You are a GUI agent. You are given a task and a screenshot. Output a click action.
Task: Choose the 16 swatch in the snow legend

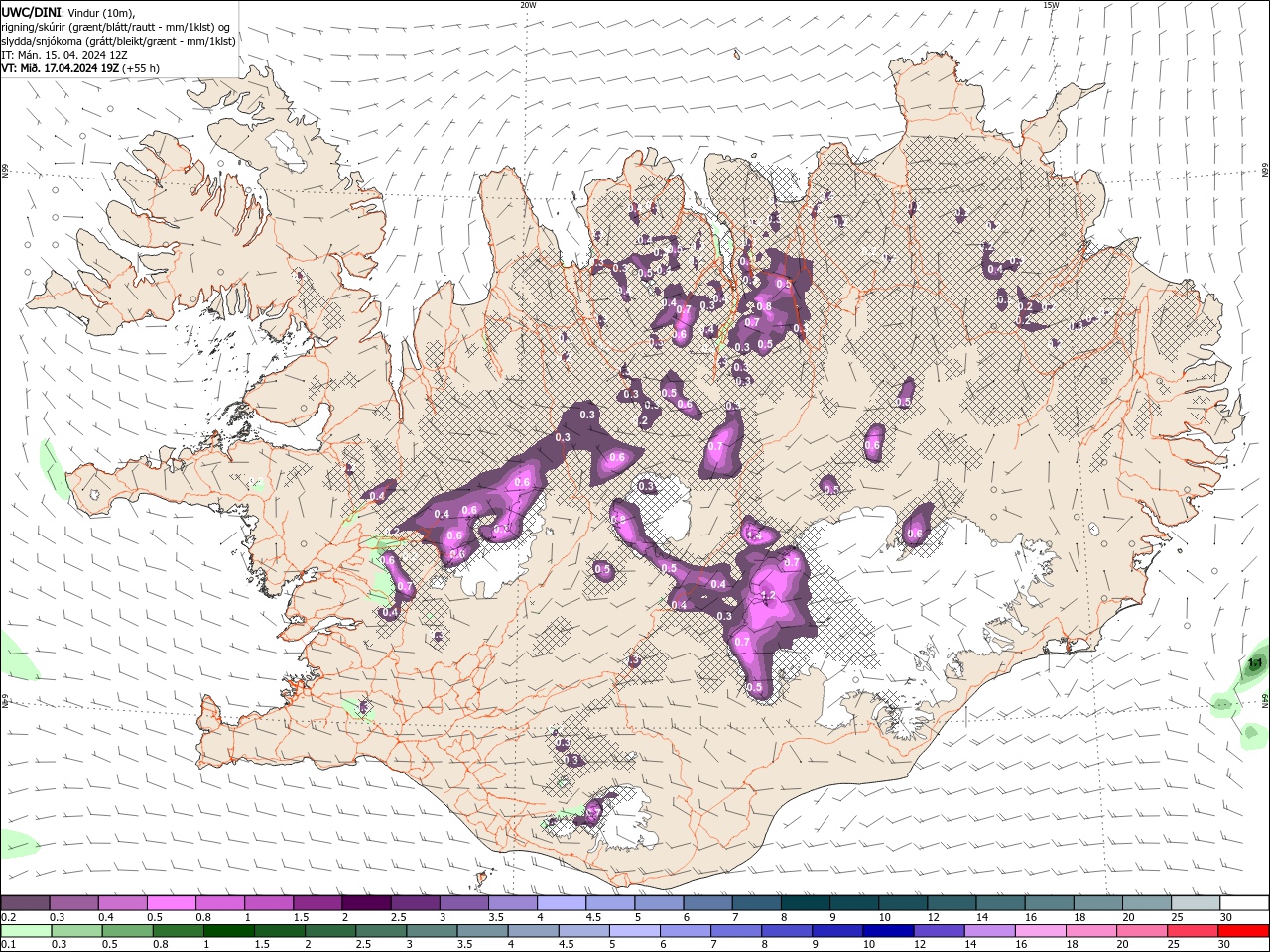[1050, 902]
